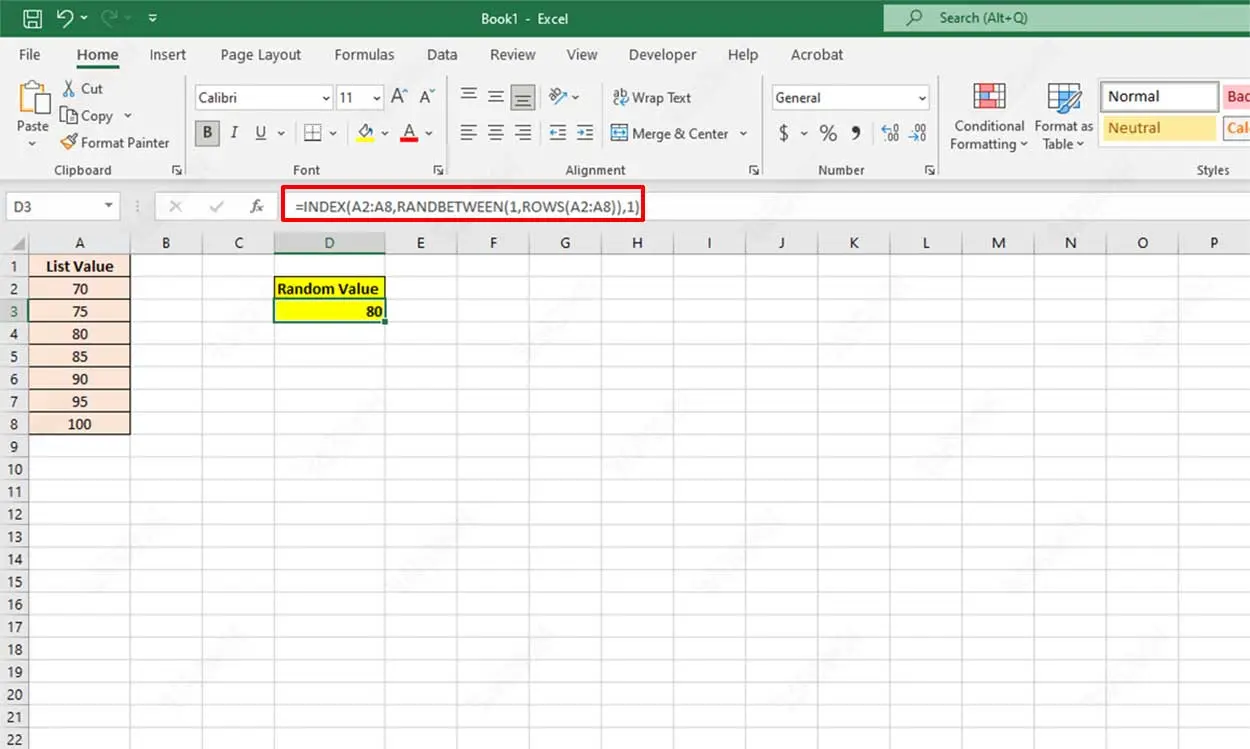Open the Formulas ribbon tab
The width and height of the screenshot is (1250, 749).
click(364, 55)
